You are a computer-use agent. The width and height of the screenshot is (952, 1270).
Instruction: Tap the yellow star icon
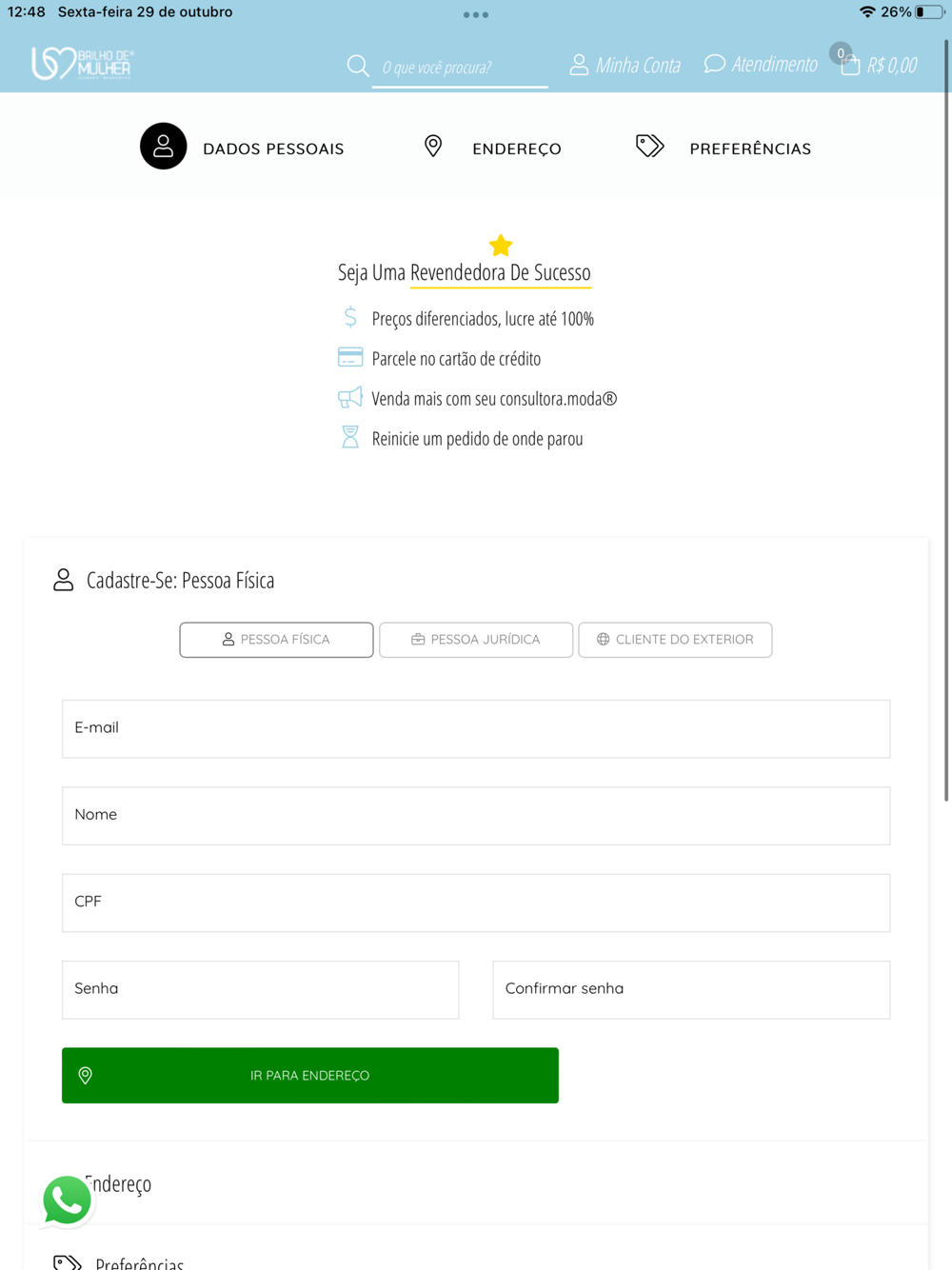point(501,246)
